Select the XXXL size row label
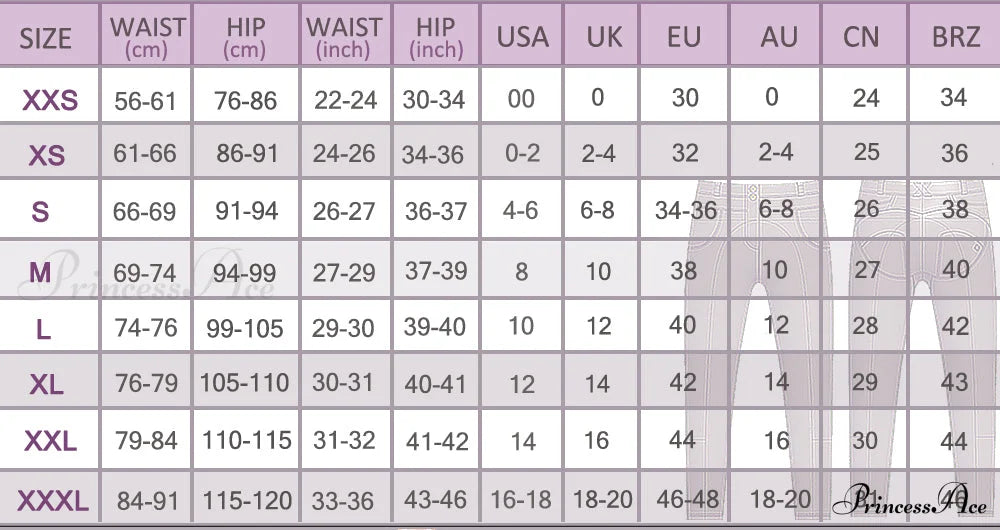This screenshot has width=1000, height=530. point(49,500)
